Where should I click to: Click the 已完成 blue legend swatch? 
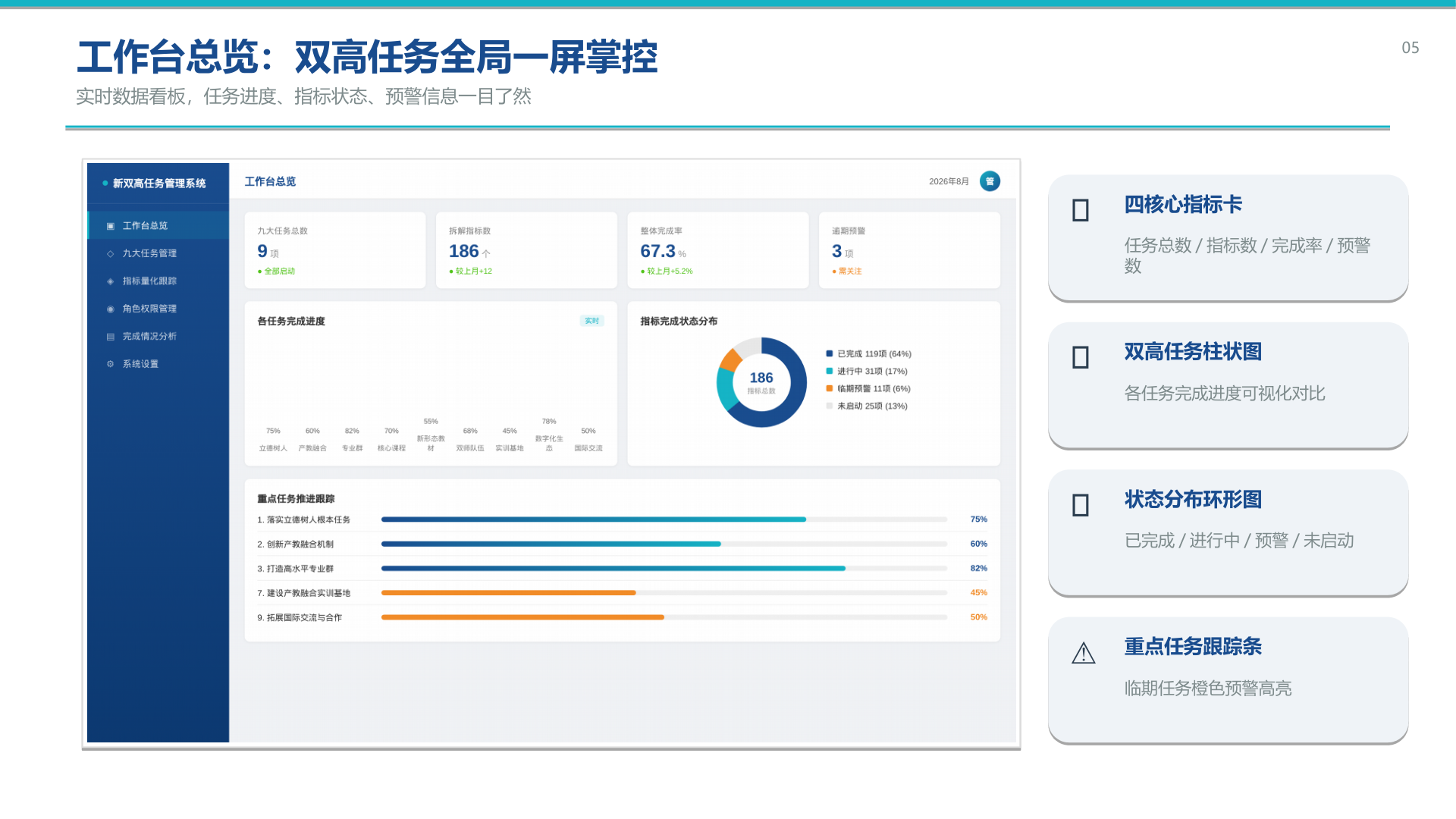[x=830, y=354]
